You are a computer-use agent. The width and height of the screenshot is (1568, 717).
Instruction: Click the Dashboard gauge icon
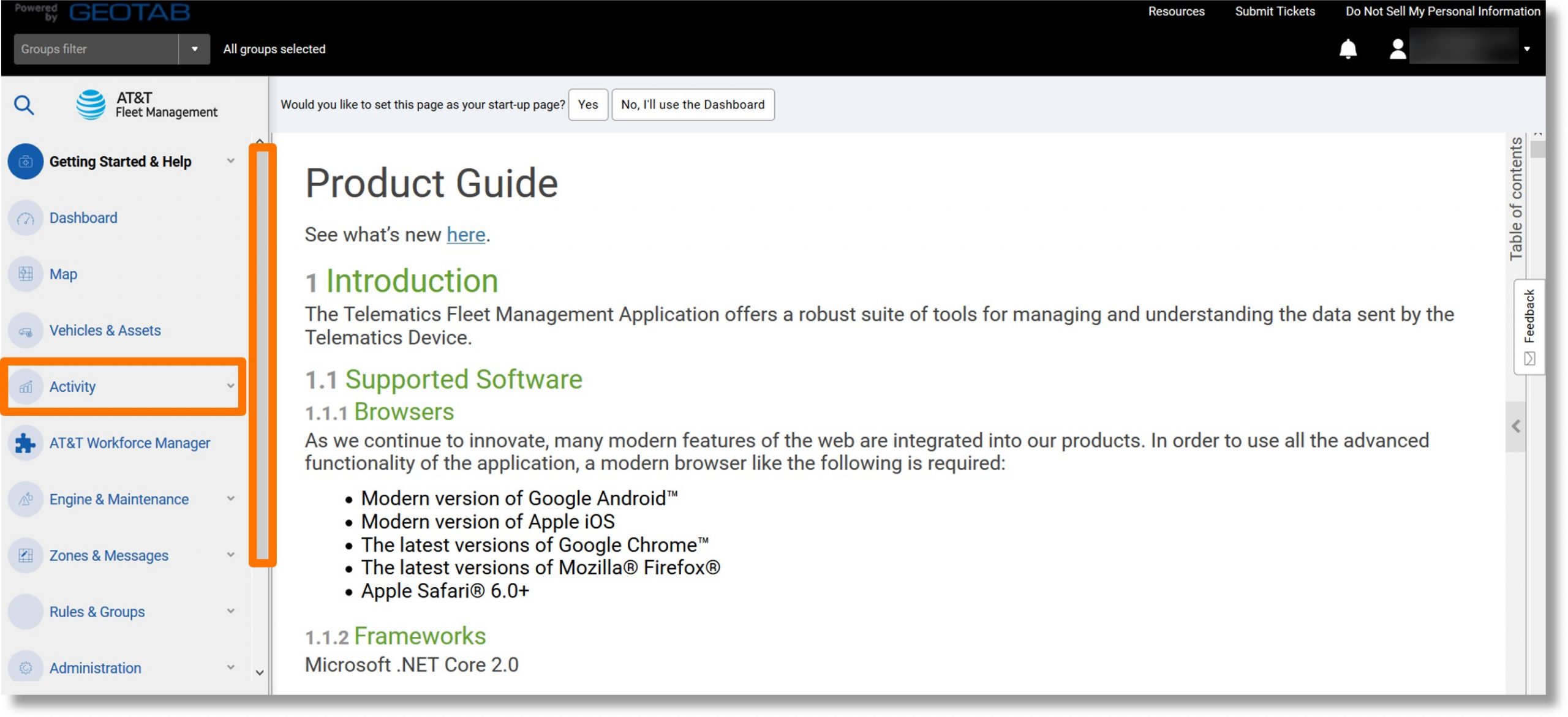[26, 218]
